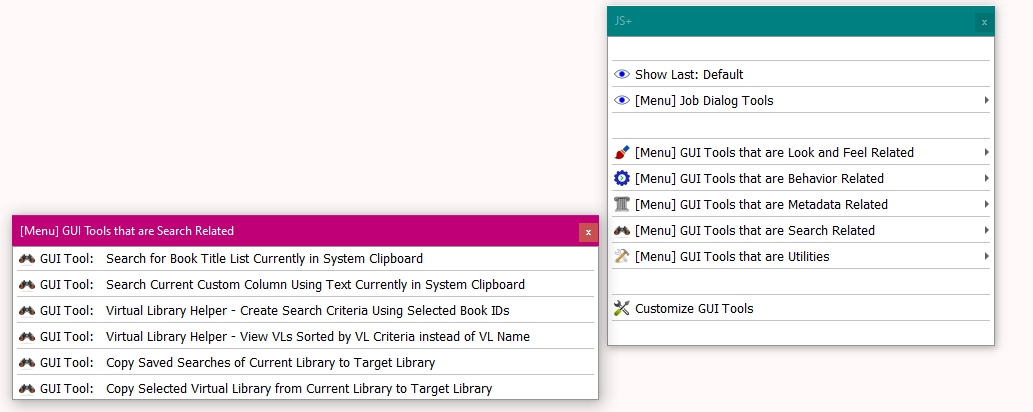Select Copy Saved Searches of Current Library

[x=270, y=363]
